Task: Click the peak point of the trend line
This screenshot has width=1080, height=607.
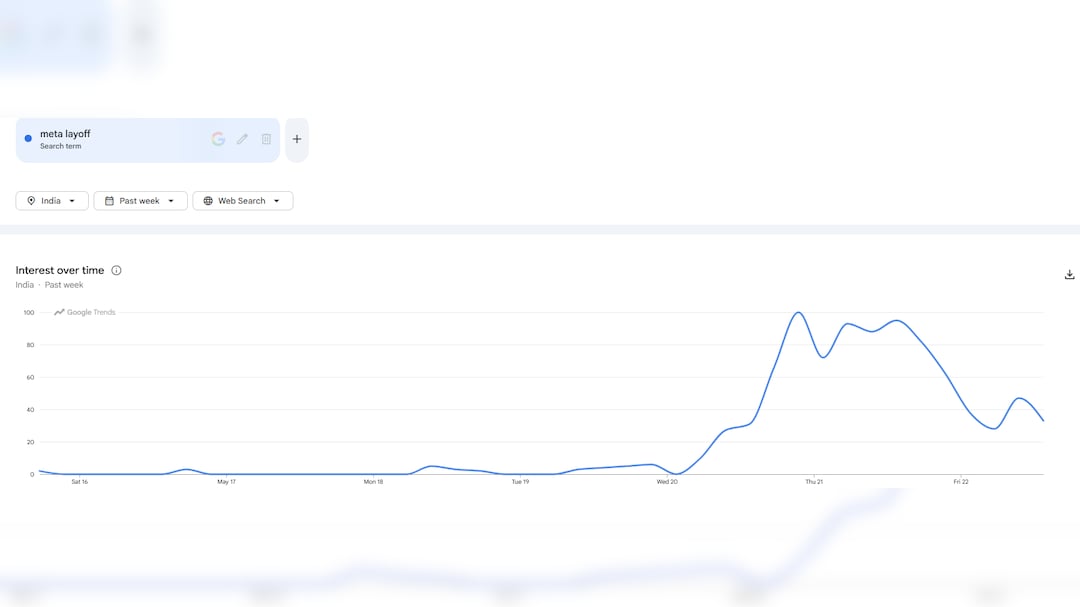Action: (799, 313)
